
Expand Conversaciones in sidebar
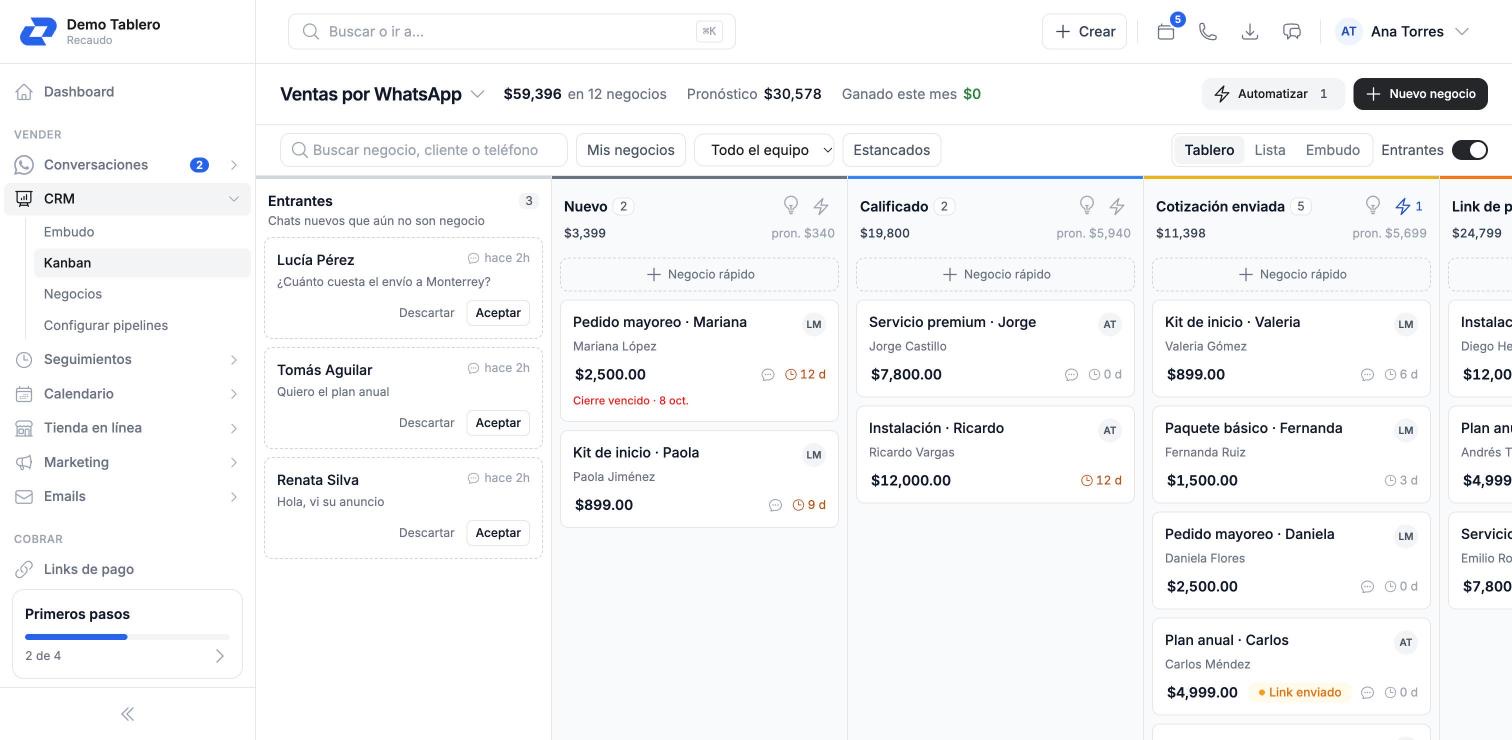(x=234, y=165)
